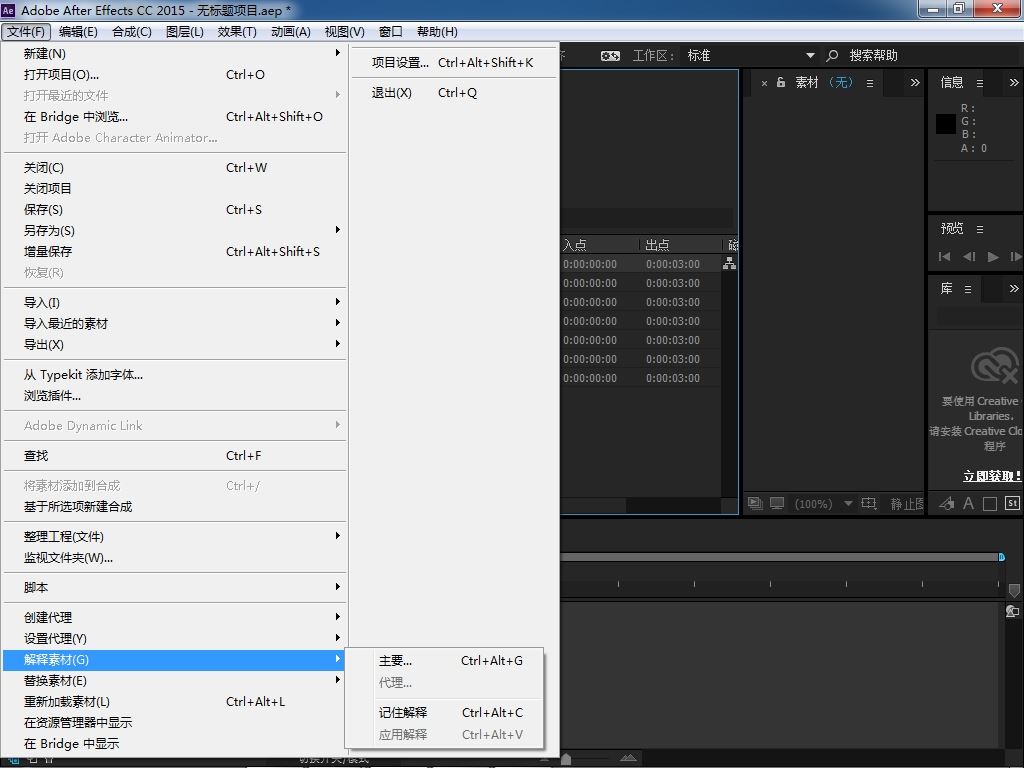
Task: Select 基于所选项新建合成 entry
Action: coord(175,507)
